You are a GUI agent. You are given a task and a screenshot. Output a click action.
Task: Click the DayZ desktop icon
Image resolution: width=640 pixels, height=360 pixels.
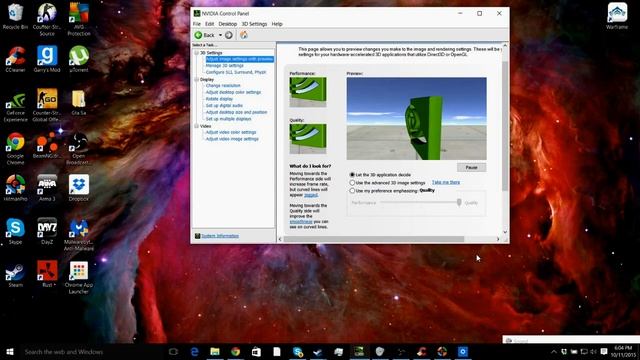click(x=47, y=228)
